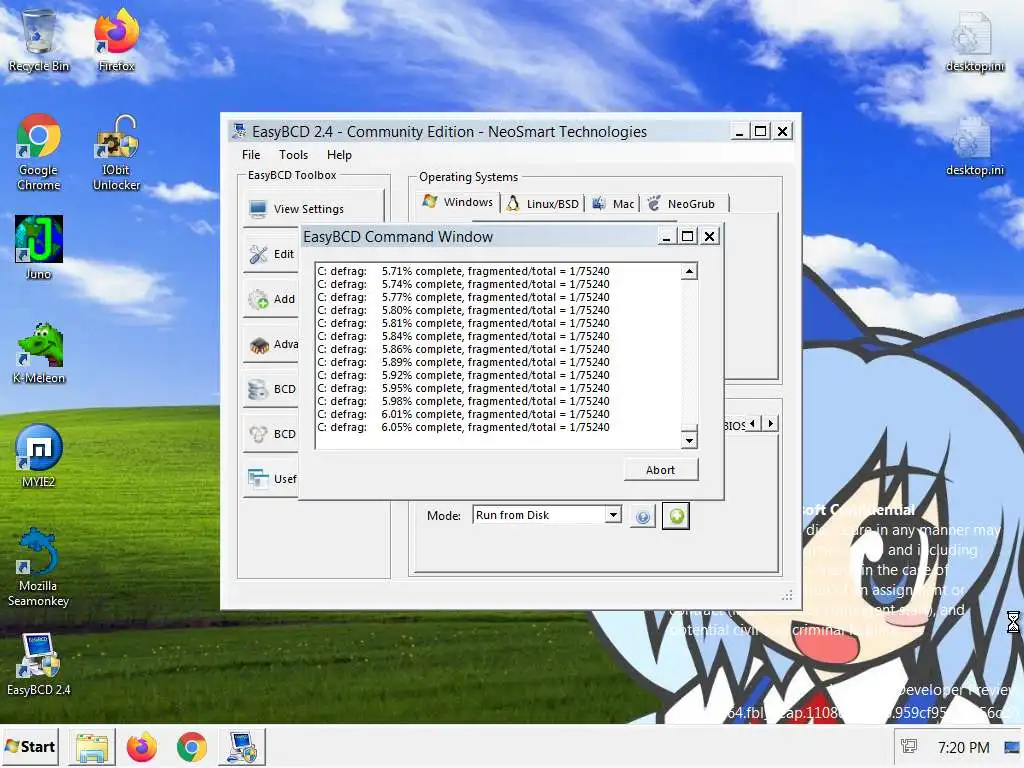Click the BCD database toolbox button

point(272,389)
